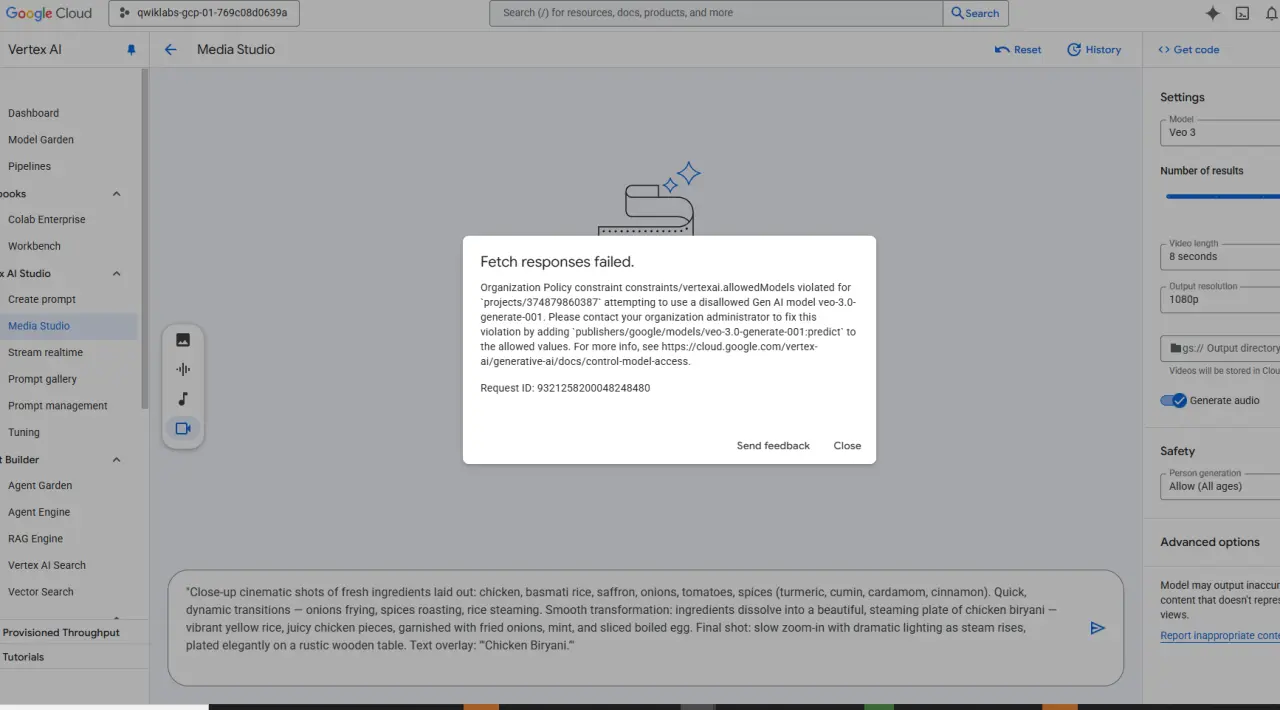
Task: Open Dashboard in the sidebar
Action: pyautogui.click(x=33, y=113)
